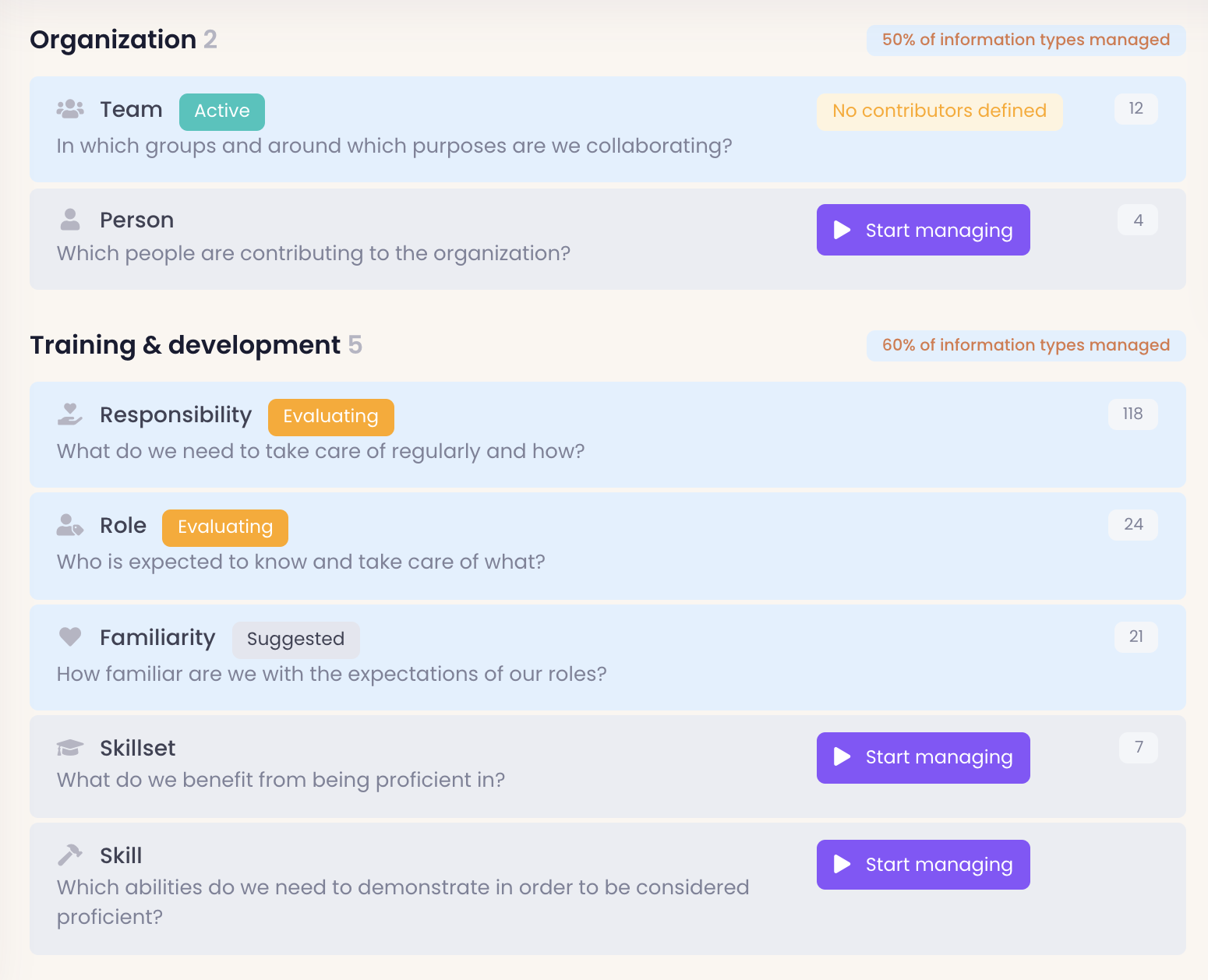The height and width of the screenshot is (980, 1208).
Task: Click the Skill hammer icon
Action: 70,855
